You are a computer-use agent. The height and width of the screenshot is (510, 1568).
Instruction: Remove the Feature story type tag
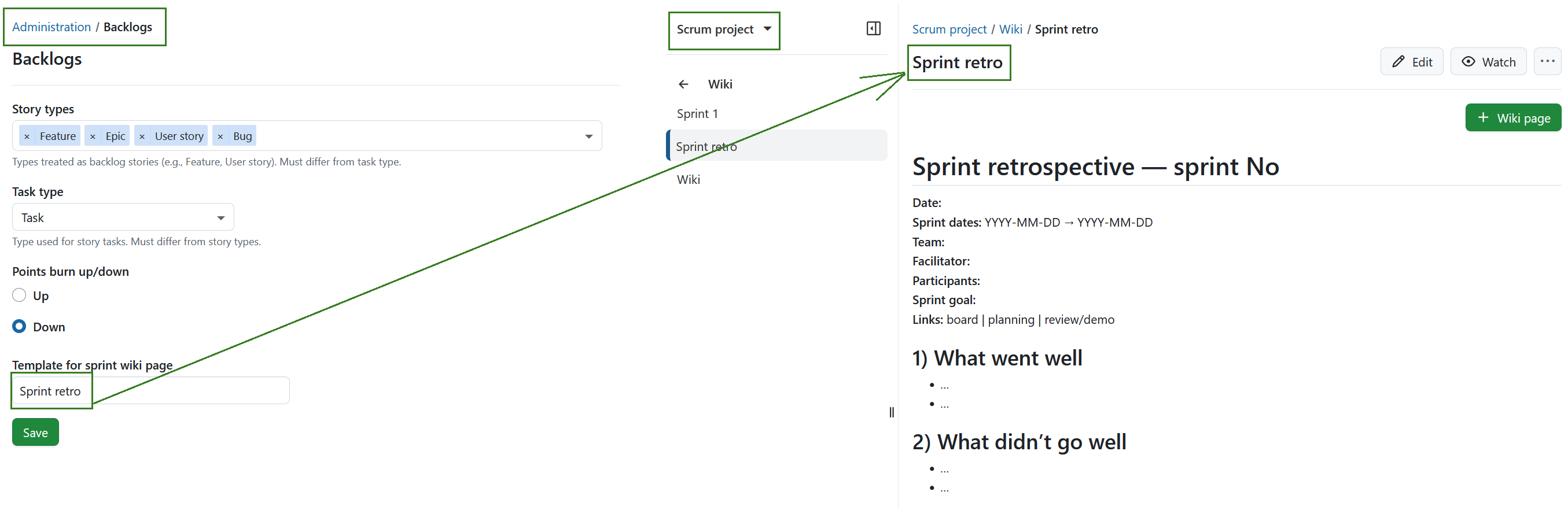[27, 136]
